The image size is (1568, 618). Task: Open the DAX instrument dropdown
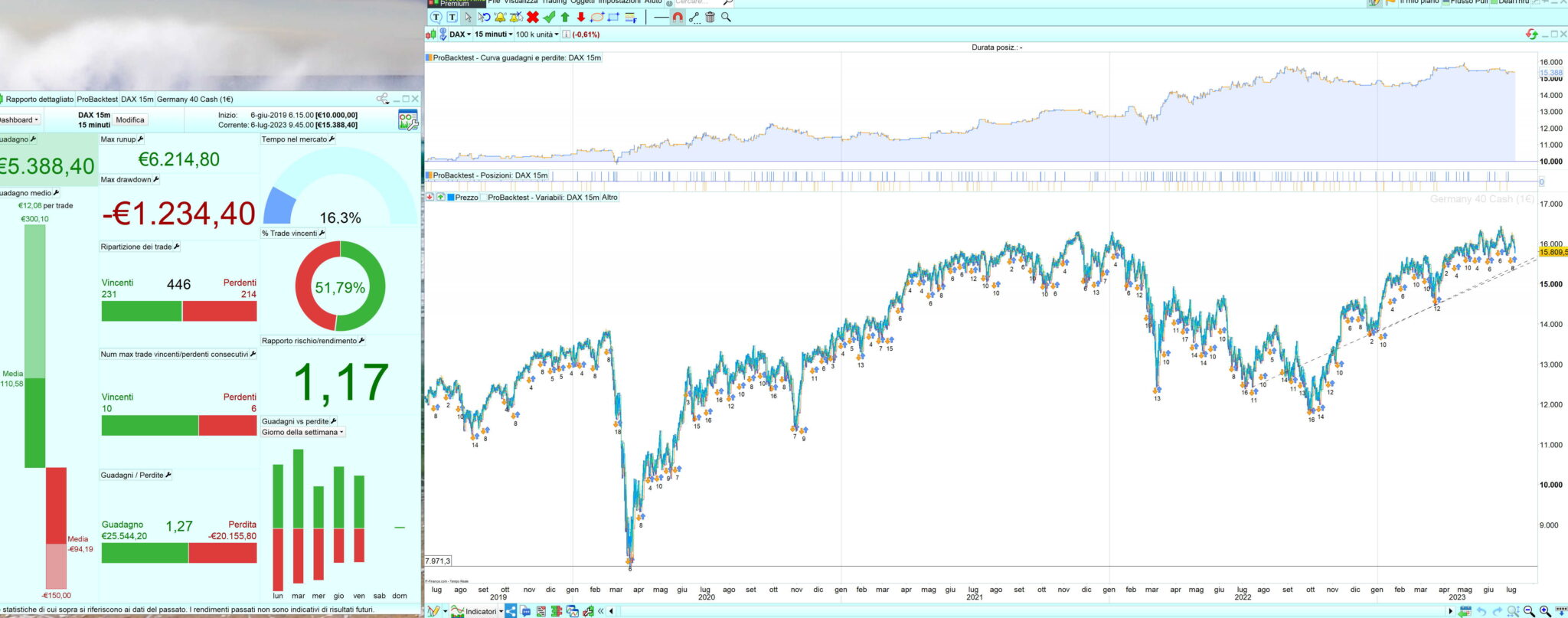[459, 34]
